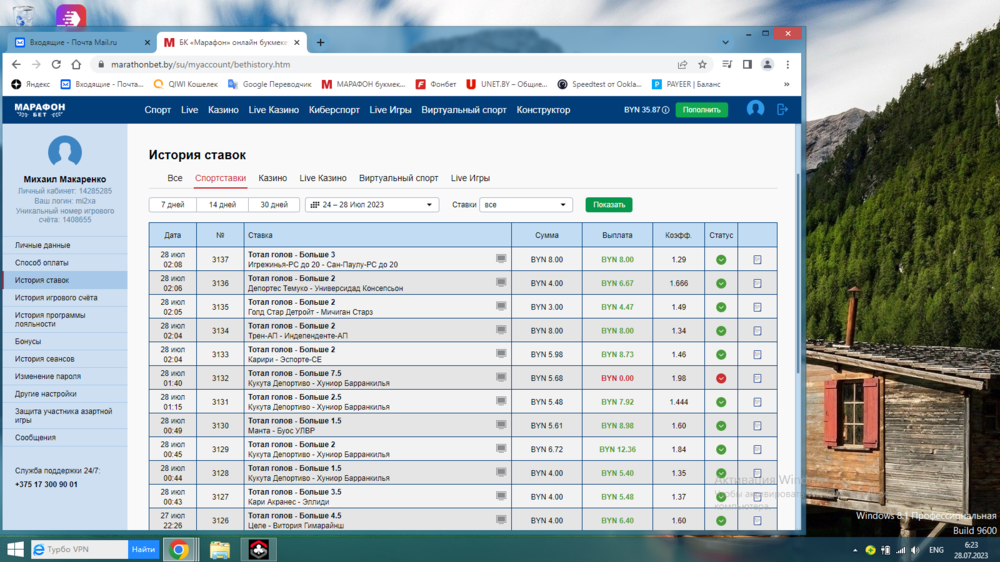Switch to the Казино history tab
This screenshot has height=562, width=1000.
coord(272,178)
